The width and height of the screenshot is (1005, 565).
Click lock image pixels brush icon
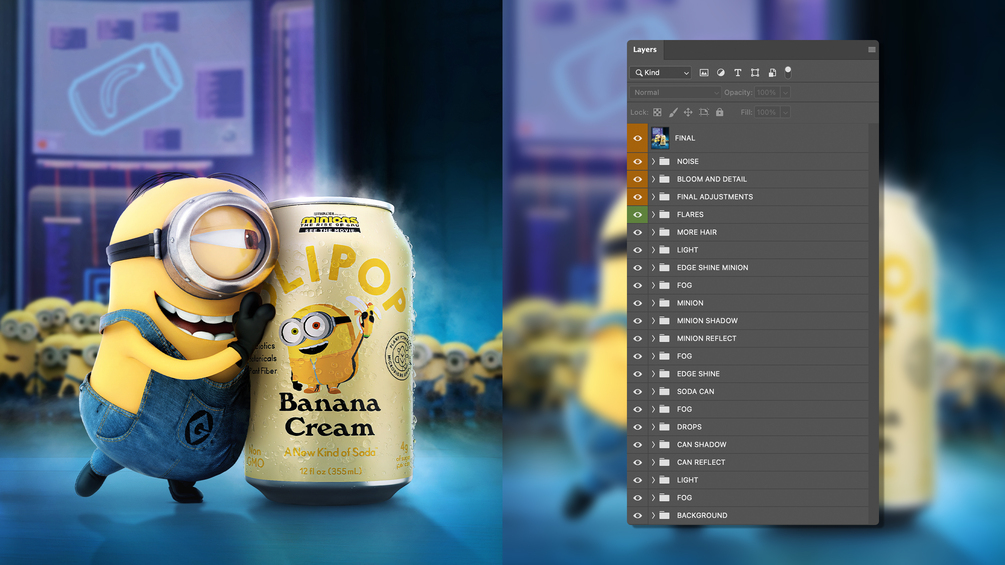click(673, 112)
